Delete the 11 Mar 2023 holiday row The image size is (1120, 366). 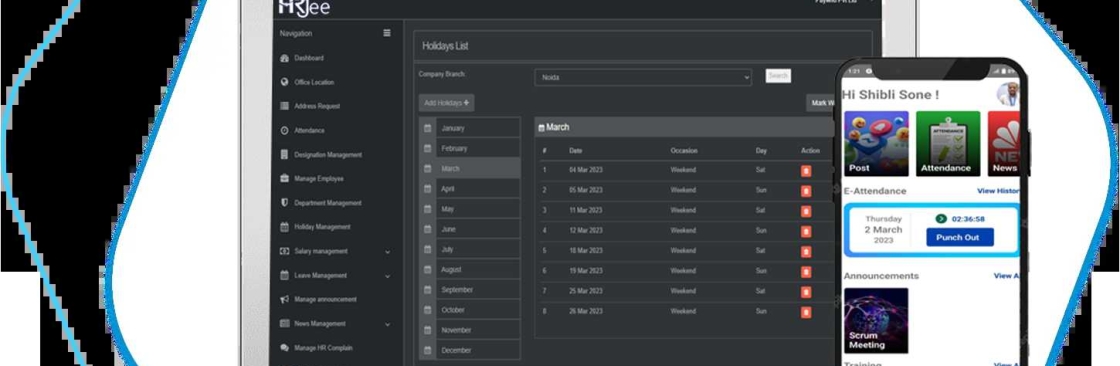click(806, 211)
